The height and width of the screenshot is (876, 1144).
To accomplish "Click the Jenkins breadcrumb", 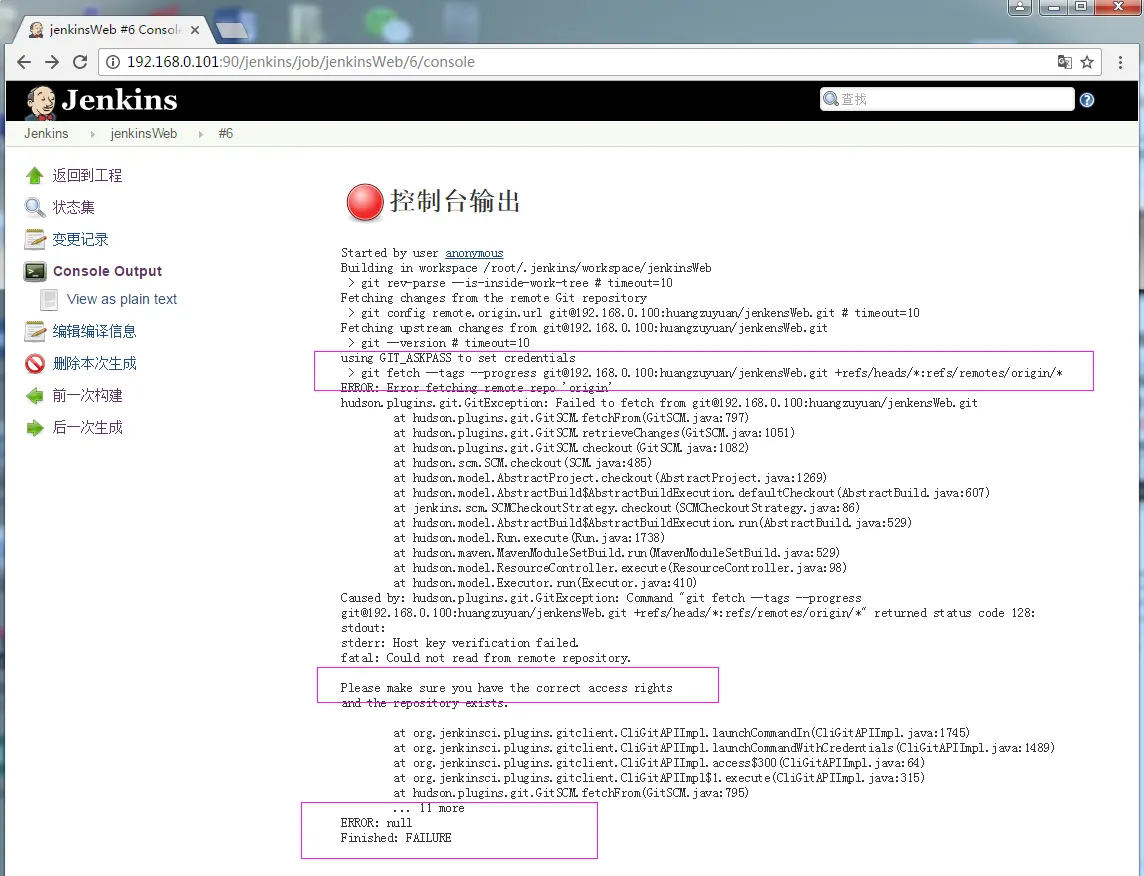I will click(x=46, y=133).
